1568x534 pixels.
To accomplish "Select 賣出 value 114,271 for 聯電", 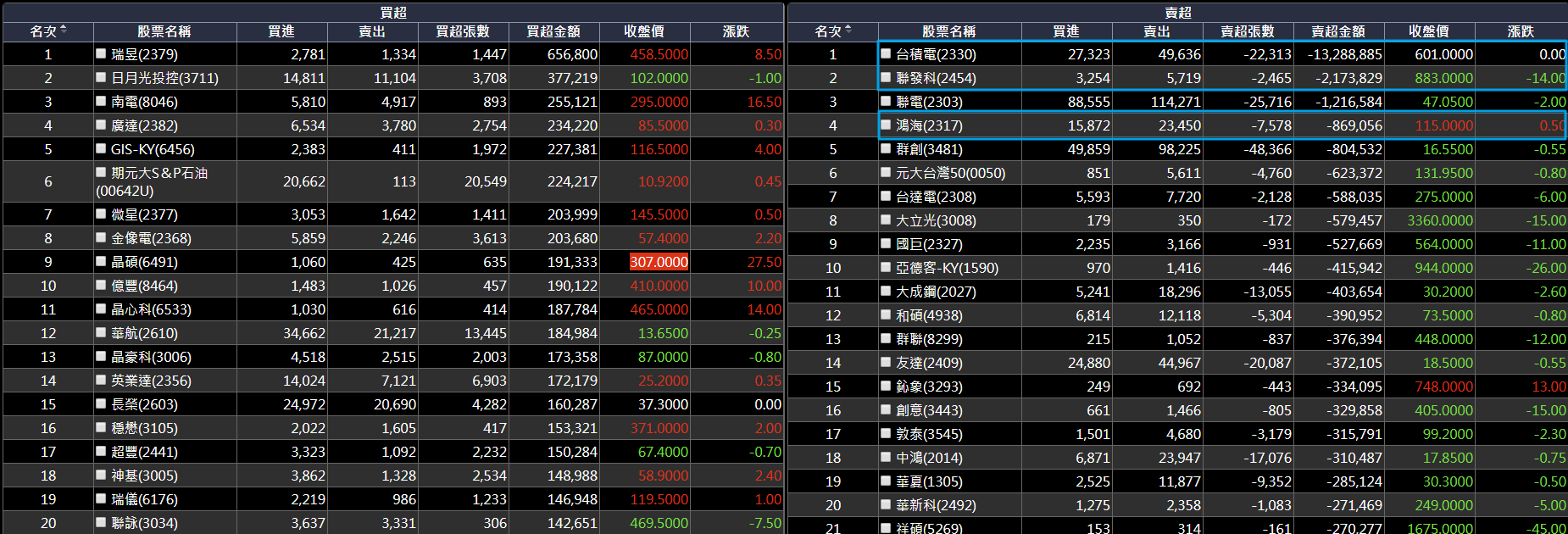I will pyautogui.click(x=1176, y=102).
